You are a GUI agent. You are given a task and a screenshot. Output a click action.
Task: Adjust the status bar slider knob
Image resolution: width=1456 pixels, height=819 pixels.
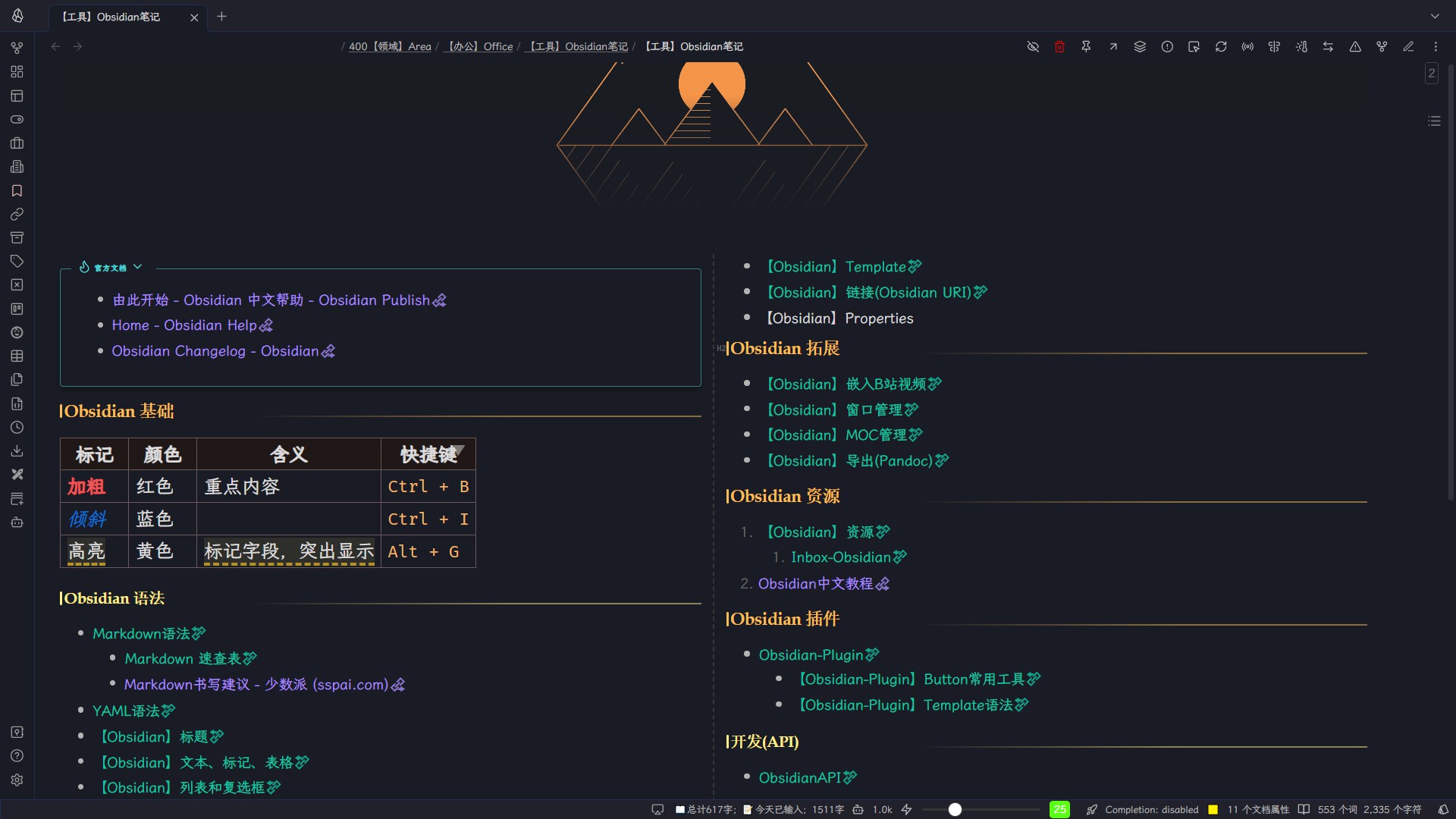pyautogui.click(x=955, y=809)
